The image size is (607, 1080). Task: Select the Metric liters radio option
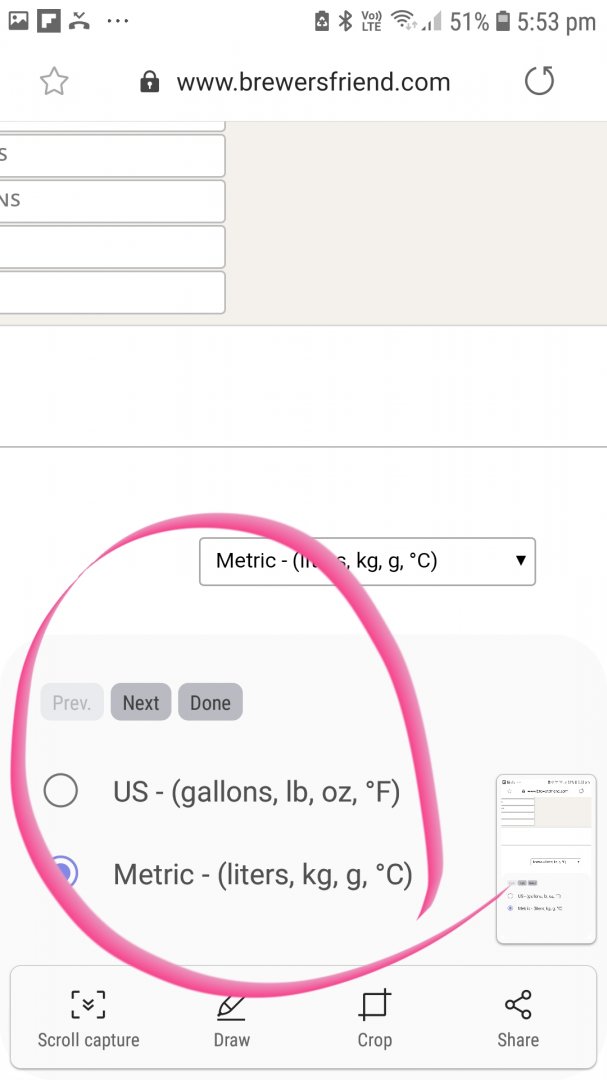pyautogui.click(x=61, y=873)
